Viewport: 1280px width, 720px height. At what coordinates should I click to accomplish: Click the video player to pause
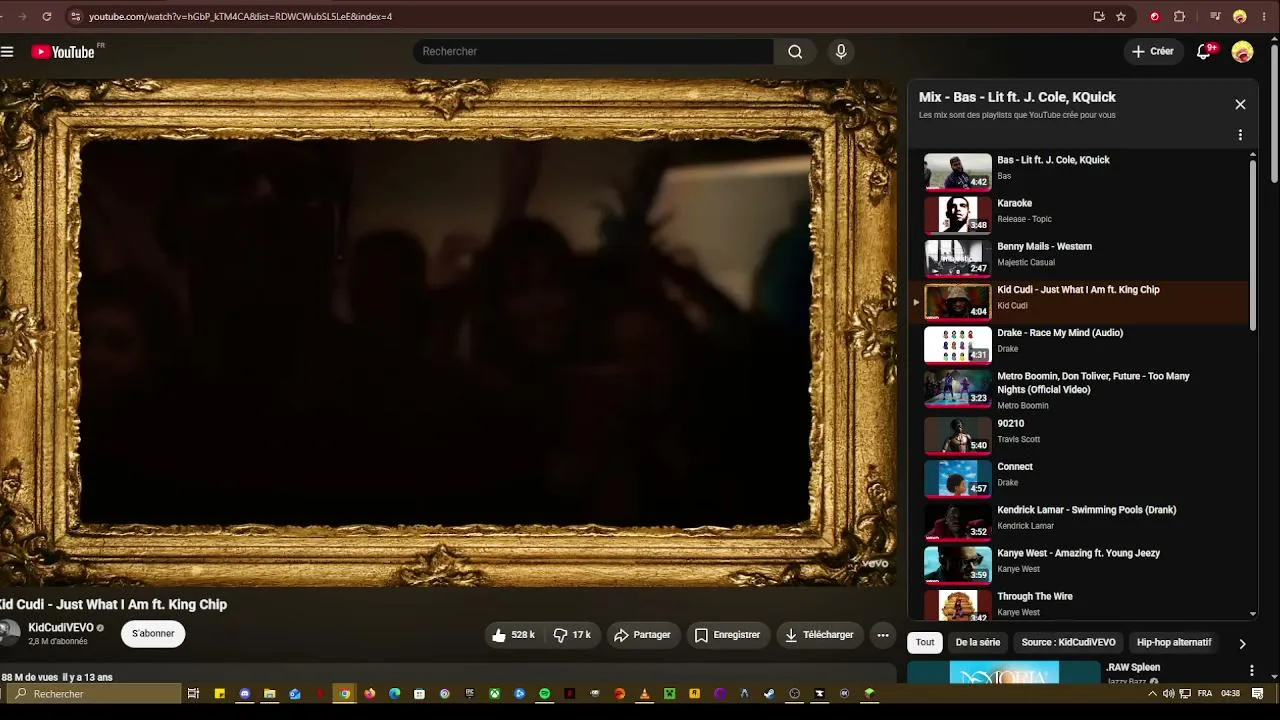coord(448,332)
